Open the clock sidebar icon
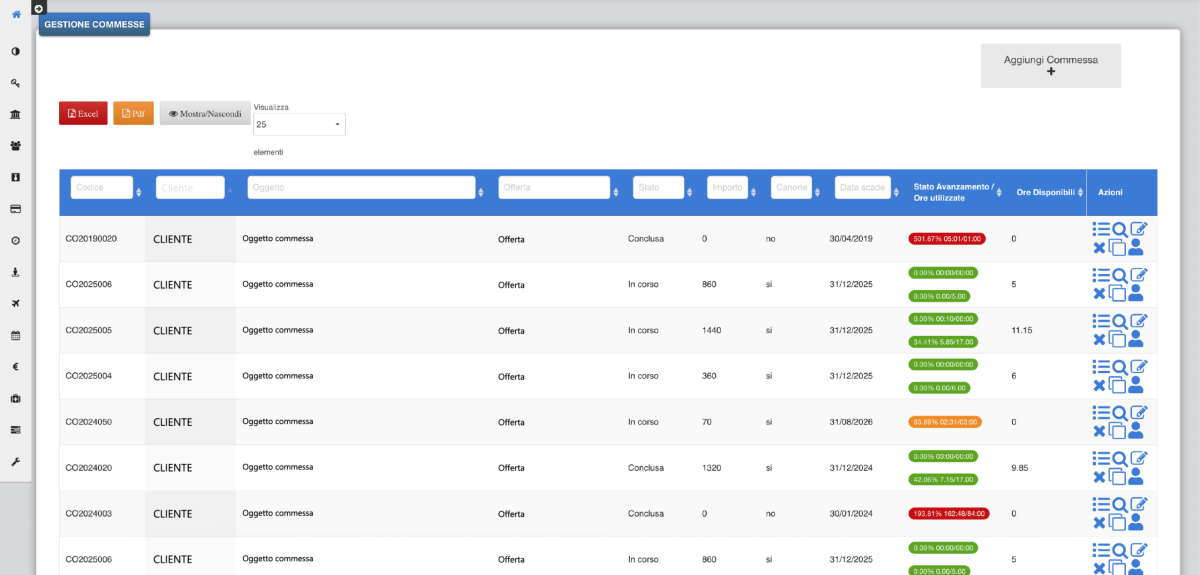The height and width of the screenshot is (575, 1200). pyautogui.click(x=15, y=240)
